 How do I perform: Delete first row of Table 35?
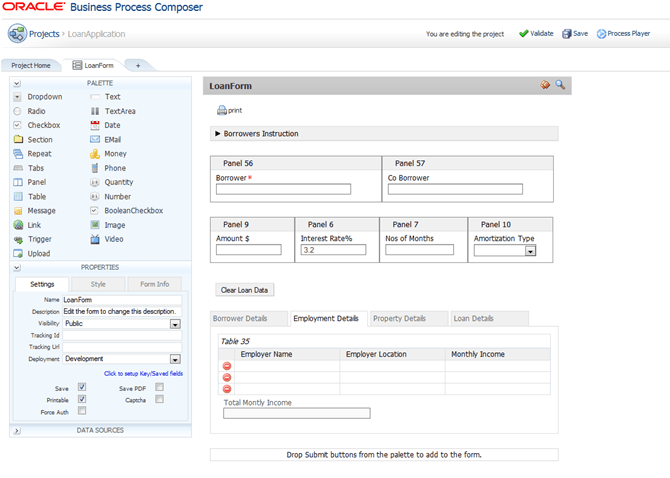coord(227,366)
